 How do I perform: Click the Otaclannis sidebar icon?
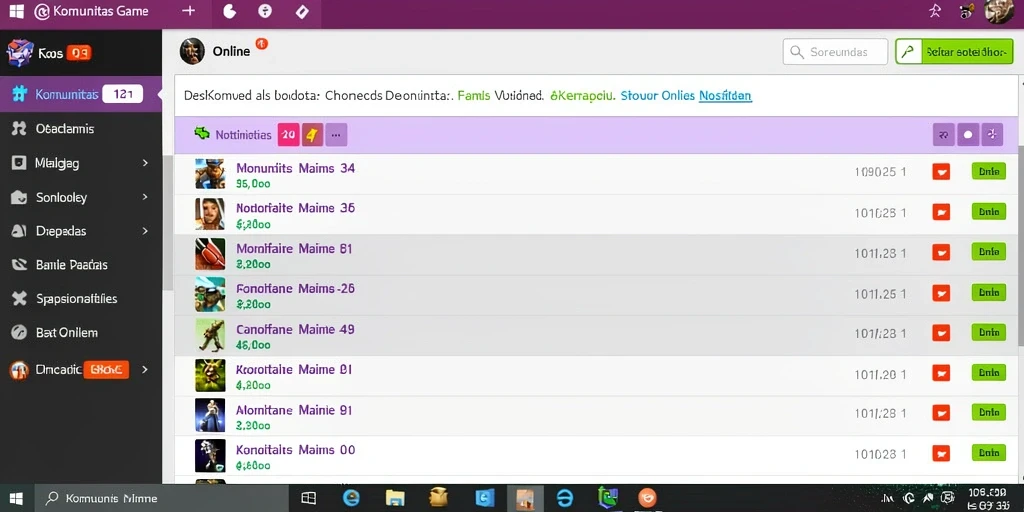19,129
